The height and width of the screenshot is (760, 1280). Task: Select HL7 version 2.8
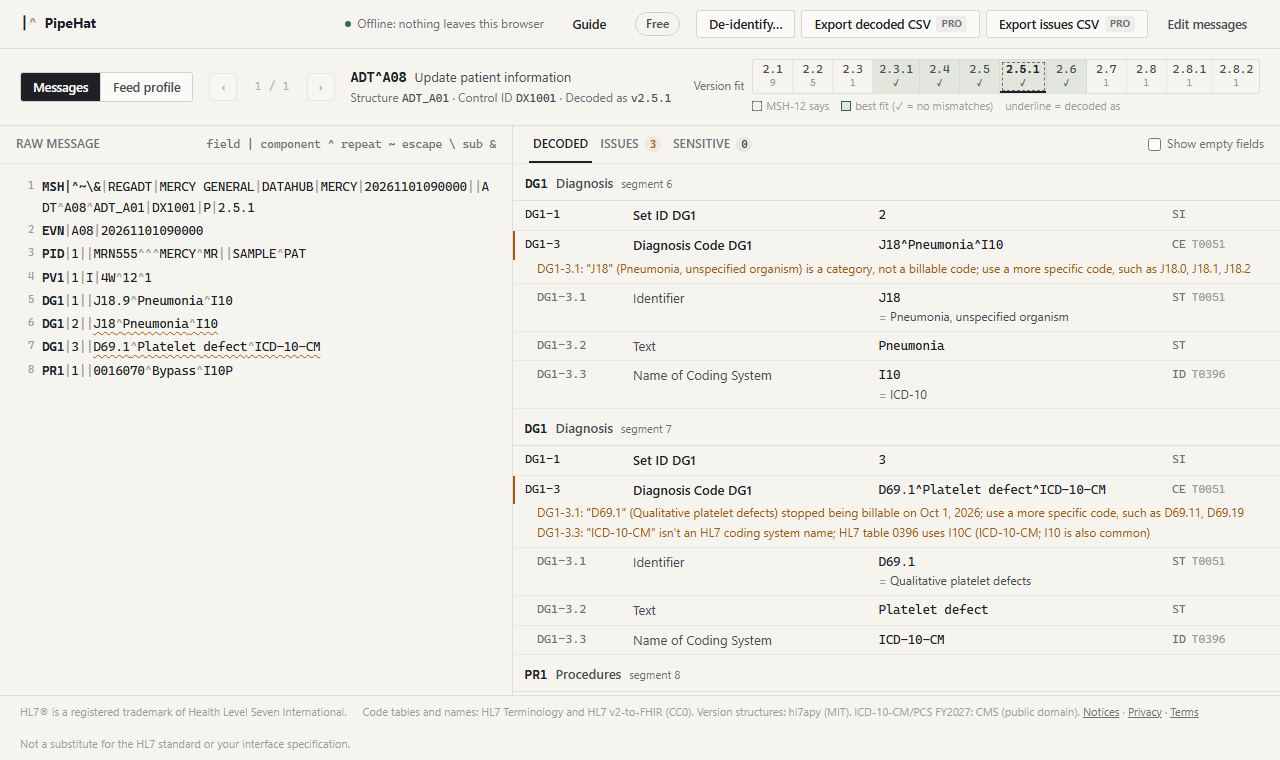pos(1146,76)
